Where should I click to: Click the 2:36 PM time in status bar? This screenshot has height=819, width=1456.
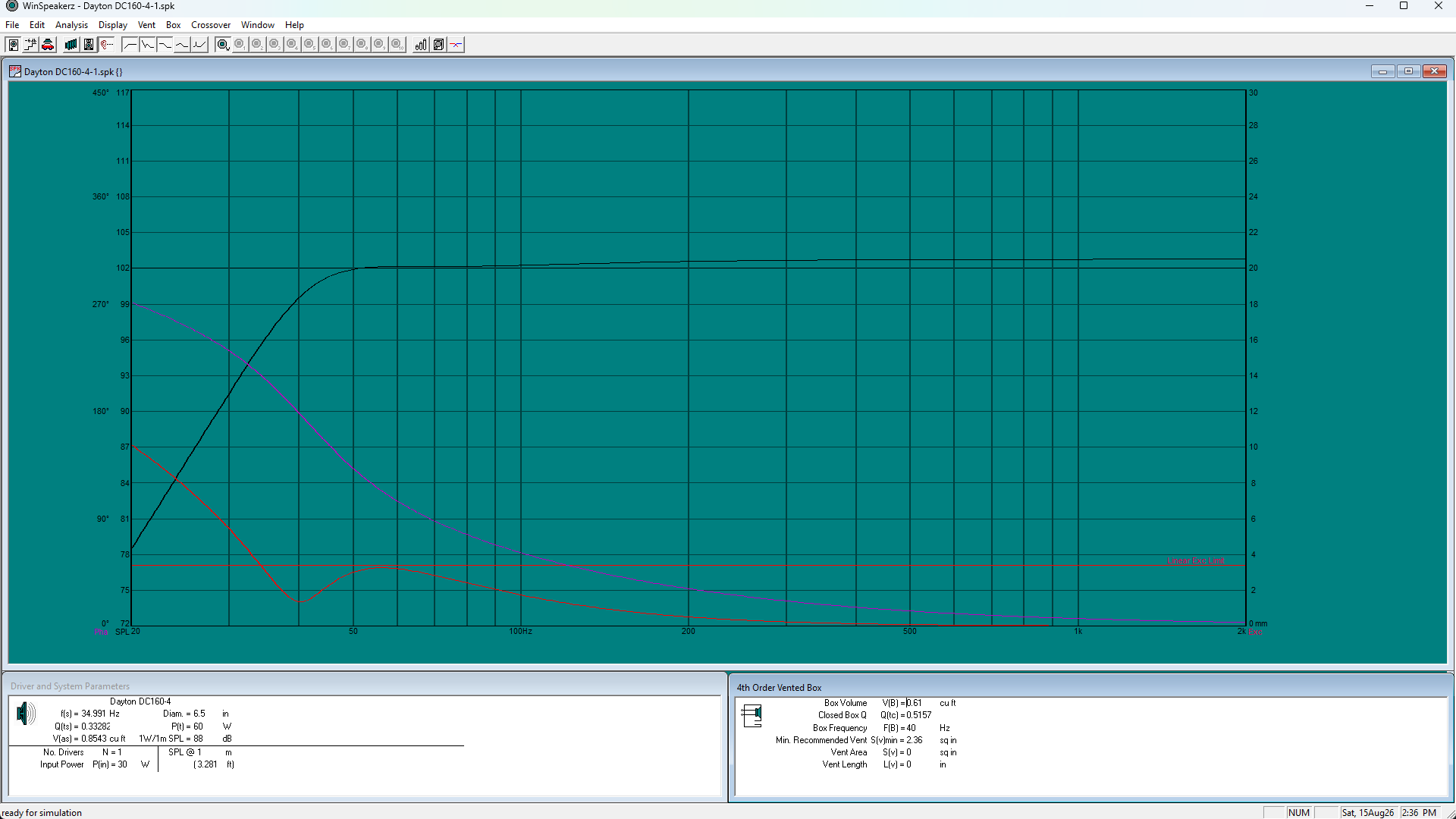(1419, 813)
